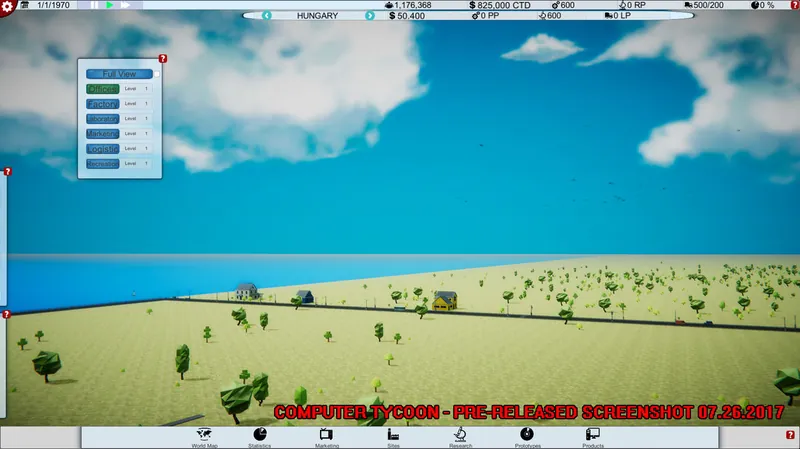The height and width of the screenshot is (449, 800).
Task: Select the Laboratory building button
Action: 103,119
